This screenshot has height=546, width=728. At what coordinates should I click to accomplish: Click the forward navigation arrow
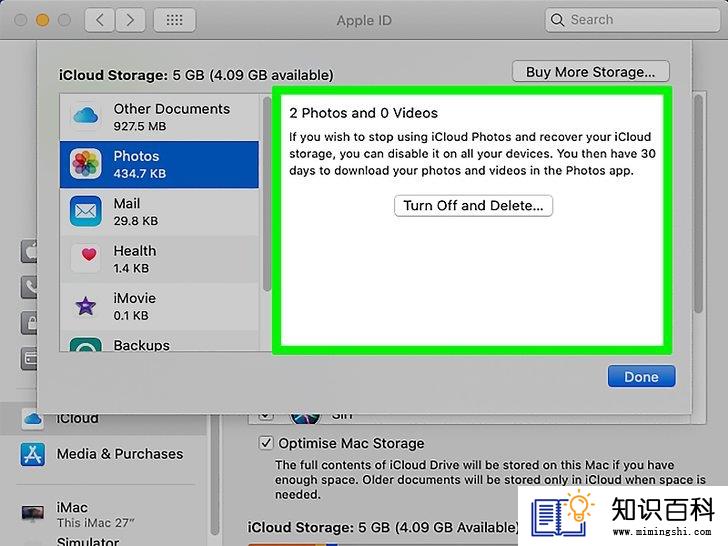coord(130,20)
